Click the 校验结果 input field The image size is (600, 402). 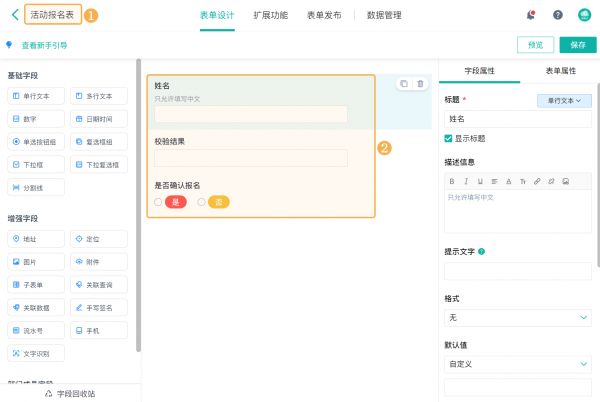(x=250, y=158)
